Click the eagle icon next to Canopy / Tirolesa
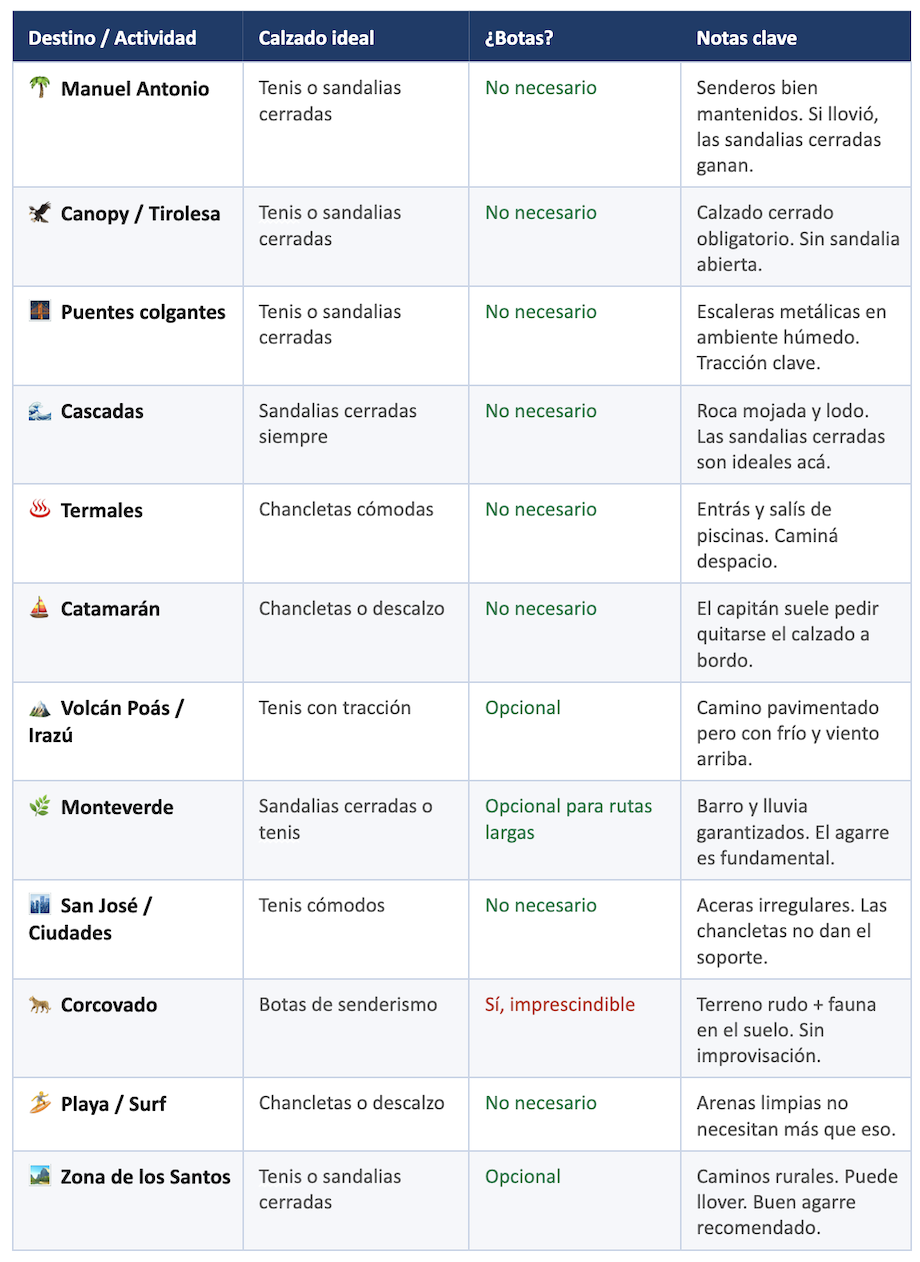Screen dimensions: 920x1262 [x=39, y=213]
